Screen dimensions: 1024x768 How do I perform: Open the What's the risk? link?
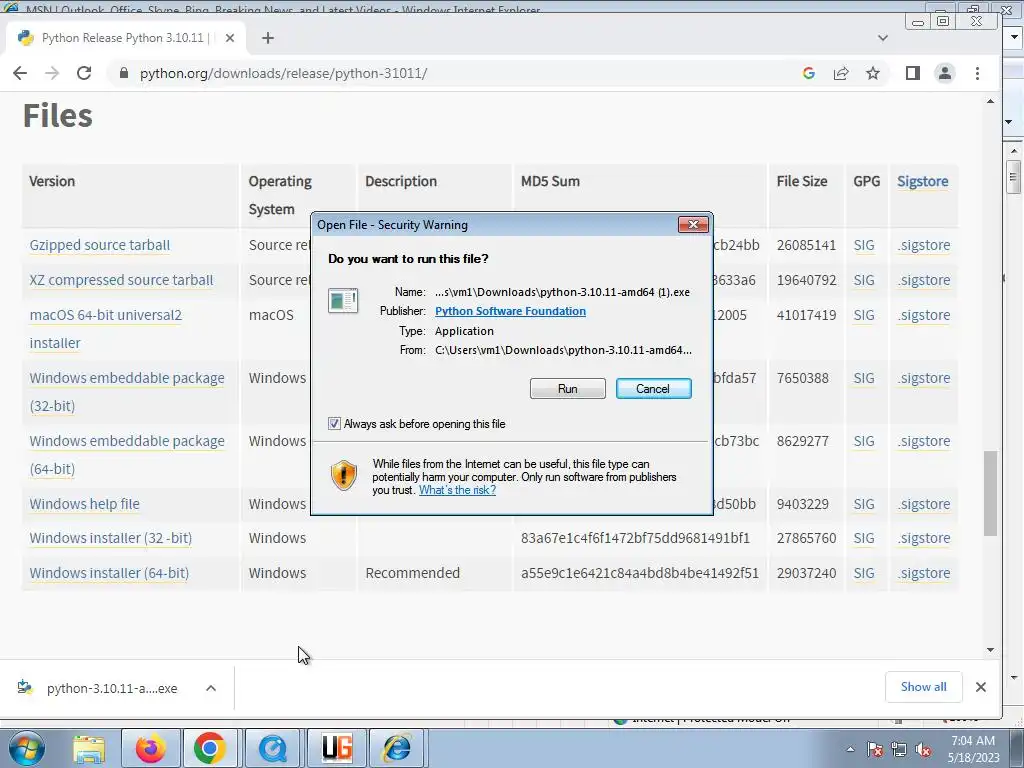click(x=457, y=490)
